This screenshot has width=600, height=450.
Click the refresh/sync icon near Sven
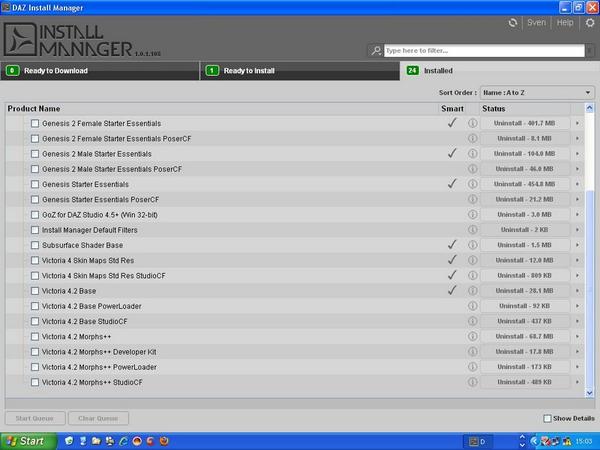click(513, 23)
